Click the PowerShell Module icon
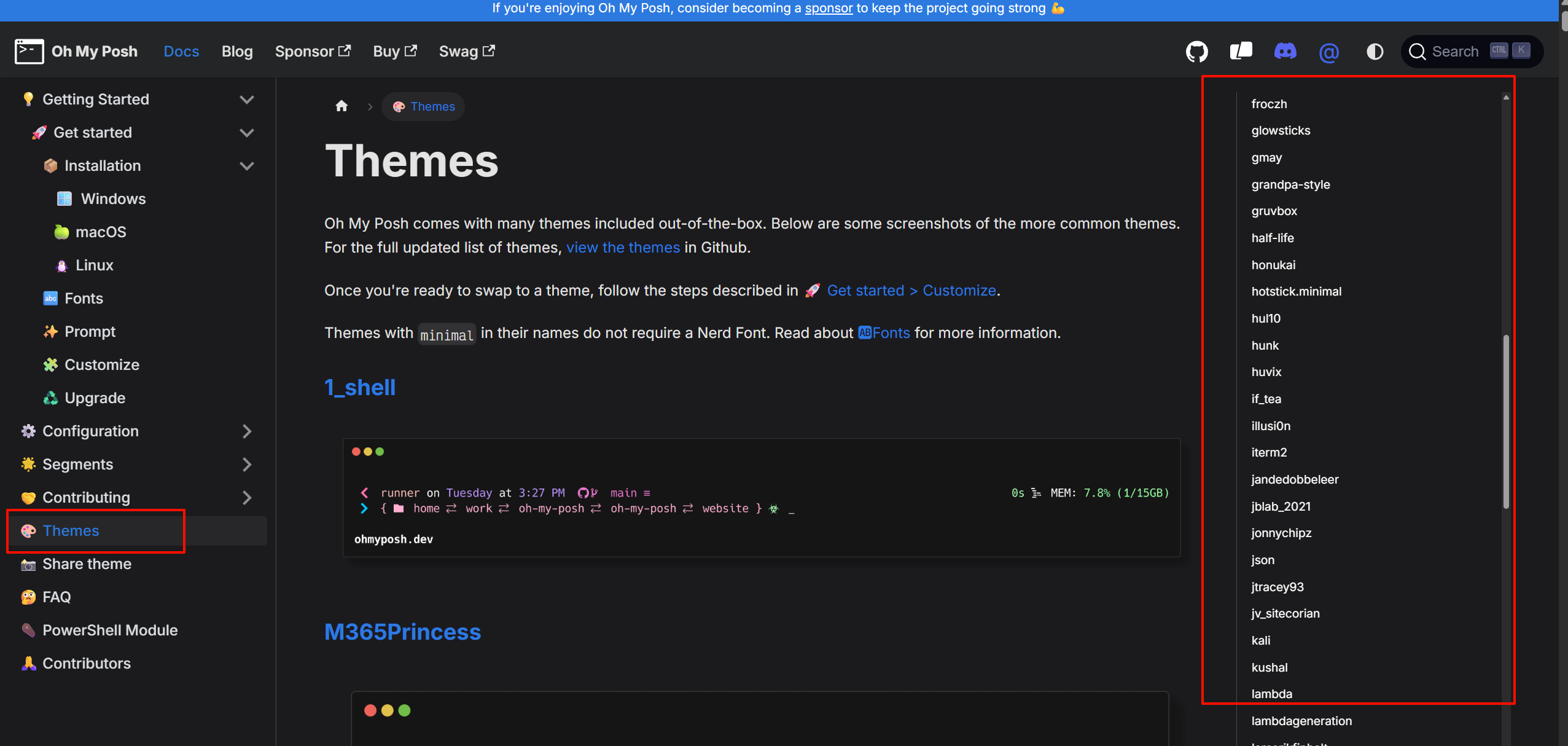 [x=28, y=630]
